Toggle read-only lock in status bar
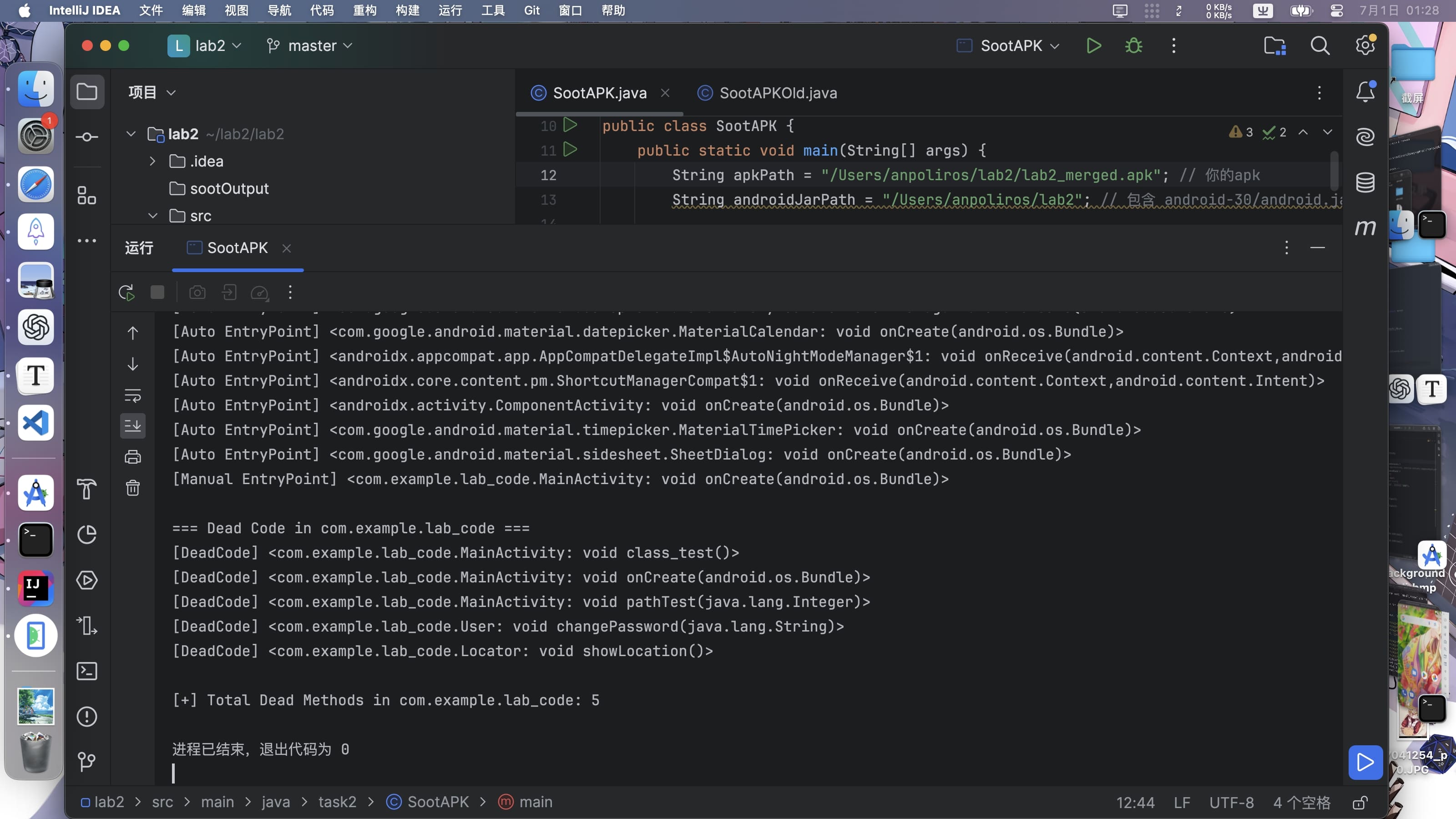 click(1360, 802)
